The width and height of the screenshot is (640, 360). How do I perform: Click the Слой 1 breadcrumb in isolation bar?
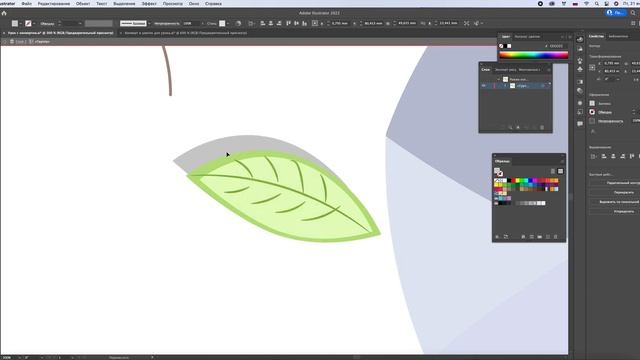pos(20,41)
